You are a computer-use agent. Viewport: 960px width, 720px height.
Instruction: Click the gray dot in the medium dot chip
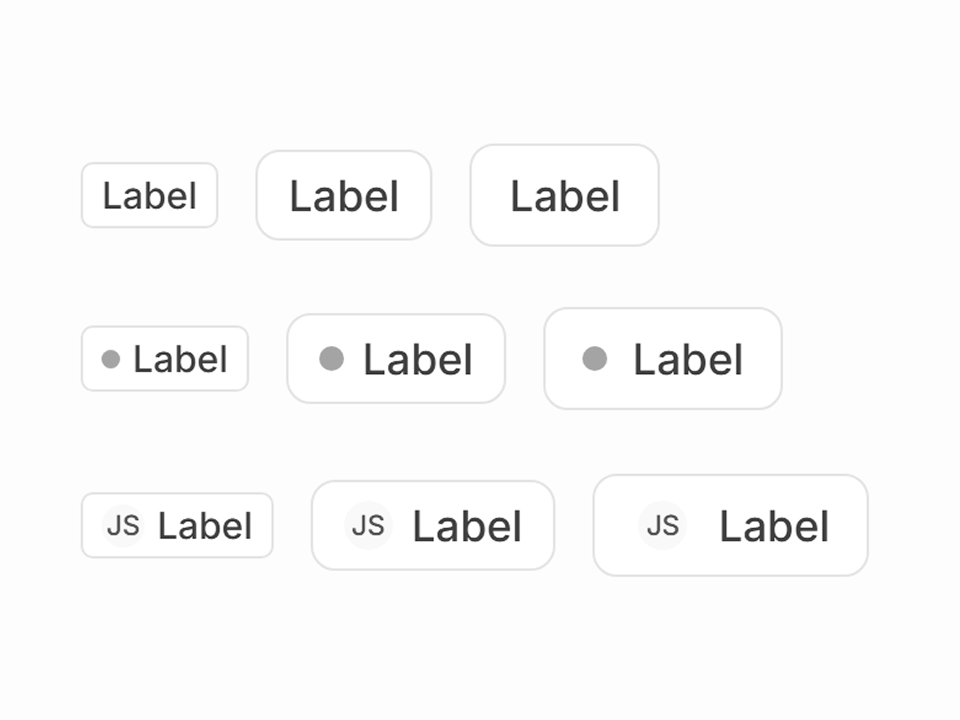point(331,358)
